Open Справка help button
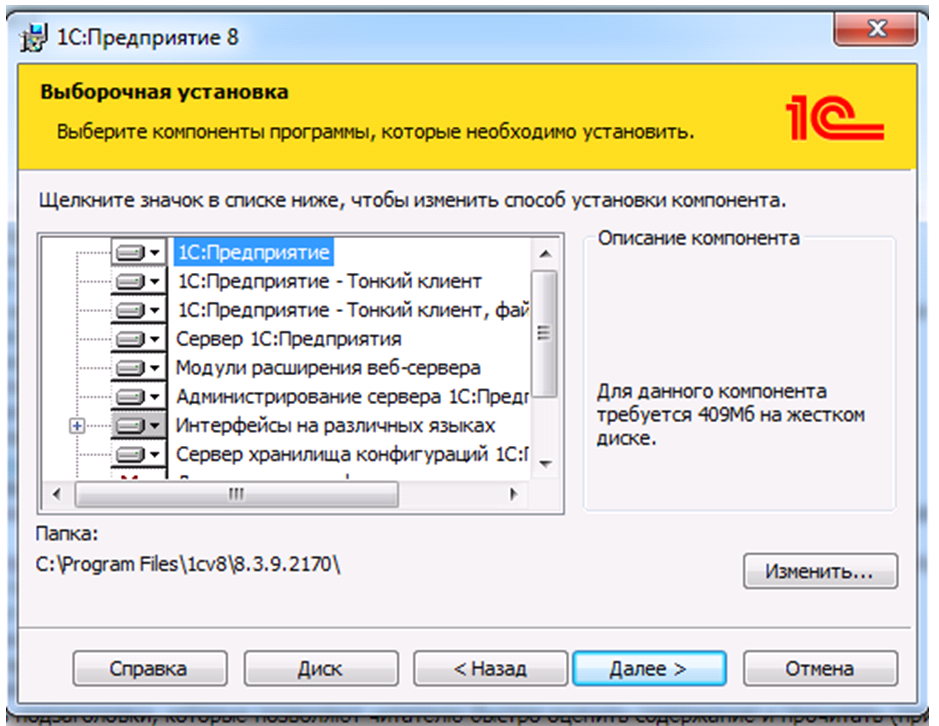Screen dimensions: 939x726 click(x=150, y=668)
